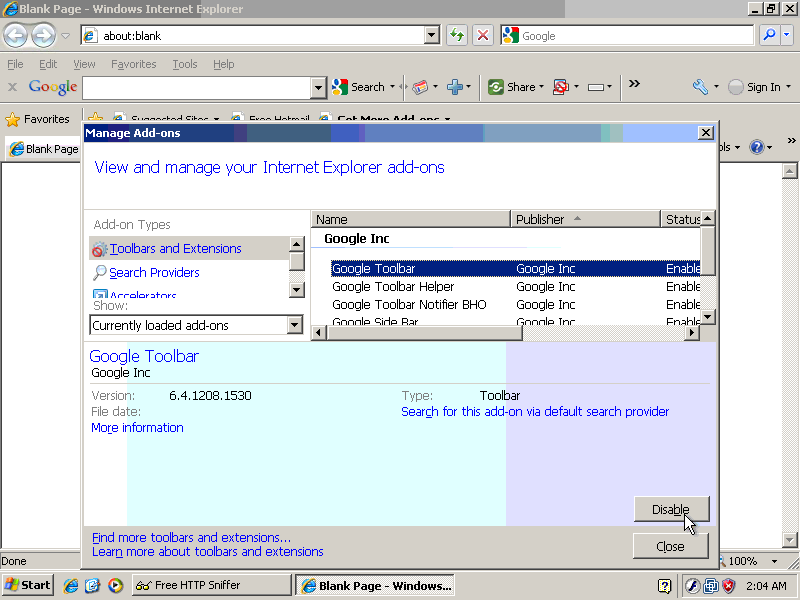Screen dimensions: 800x600
Task: Close the Manage Add-ons dialog with X
Action: pyautogui.click(x=706, y=133)
